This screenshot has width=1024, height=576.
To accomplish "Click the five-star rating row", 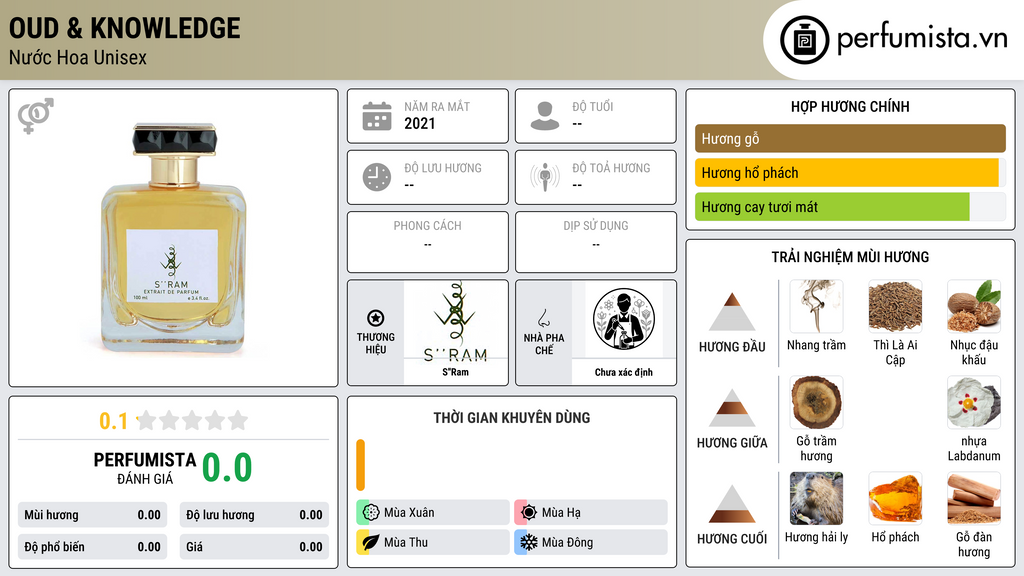I will tap(192, 420).
